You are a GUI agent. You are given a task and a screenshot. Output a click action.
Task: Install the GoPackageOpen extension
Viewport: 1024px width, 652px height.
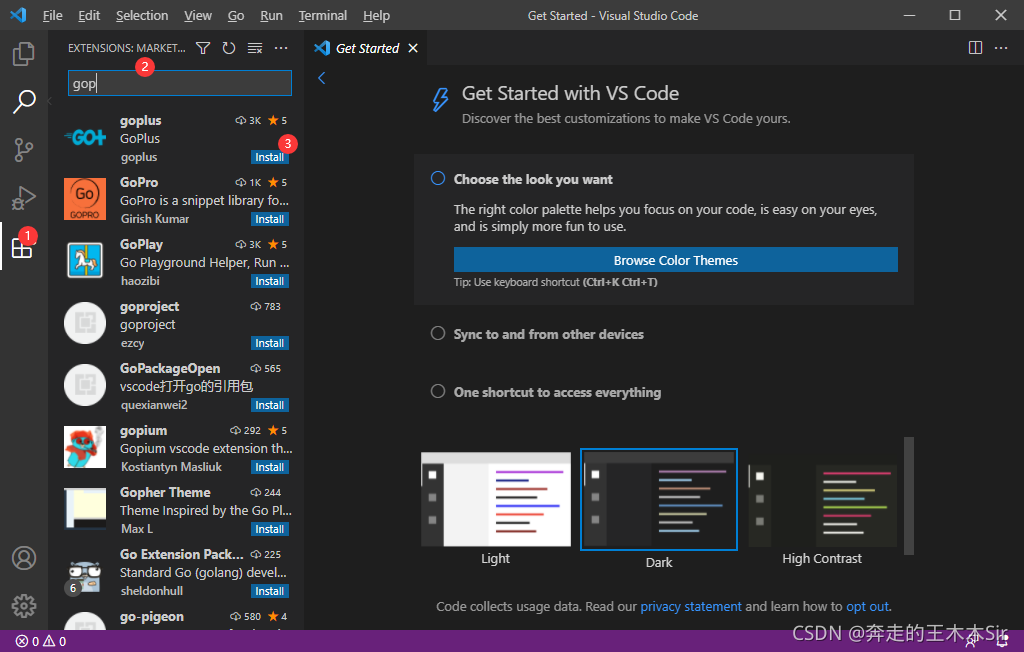pos(270,406)
